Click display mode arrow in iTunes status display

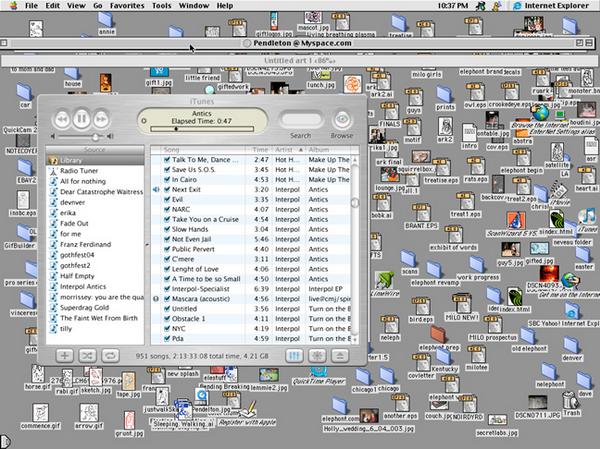click(144, 121)
